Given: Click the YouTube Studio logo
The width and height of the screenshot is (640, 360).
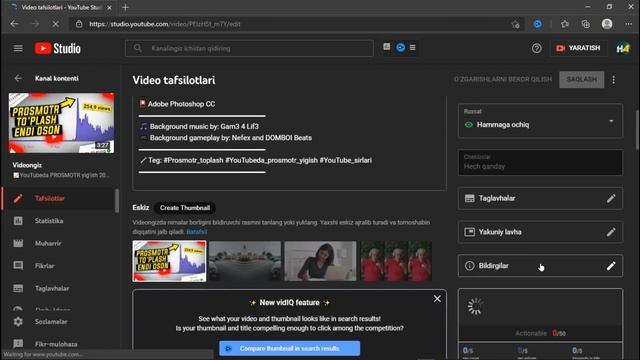Looking at the screenshot, I should pos(58,49).
